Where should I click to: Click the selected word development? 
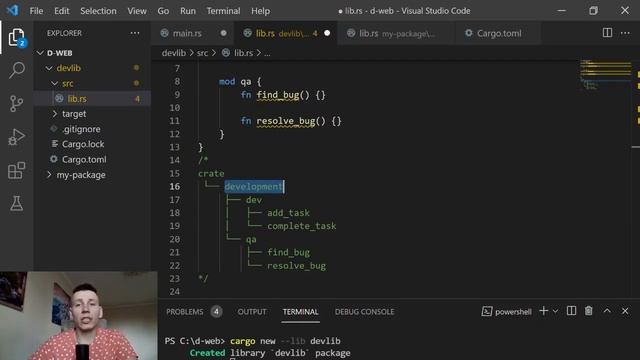pyautogui.click(x=254, y=187)
